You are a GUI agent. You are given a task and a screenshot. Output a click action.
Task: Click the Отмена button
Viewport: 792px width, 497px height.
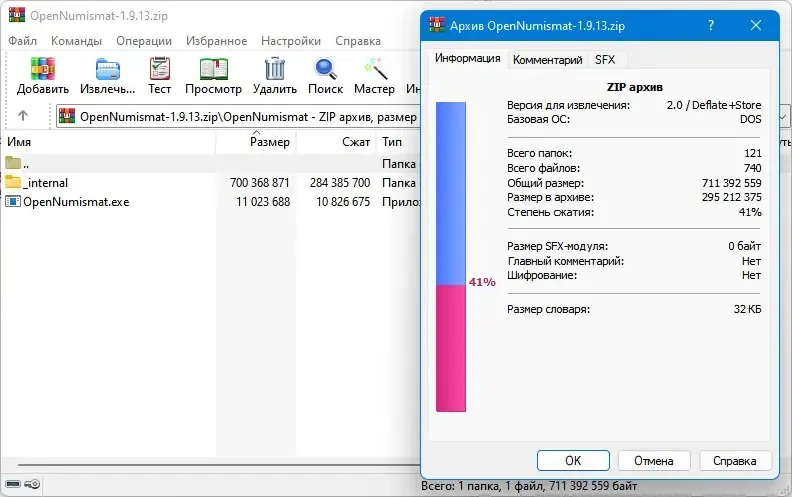[654, 461]
